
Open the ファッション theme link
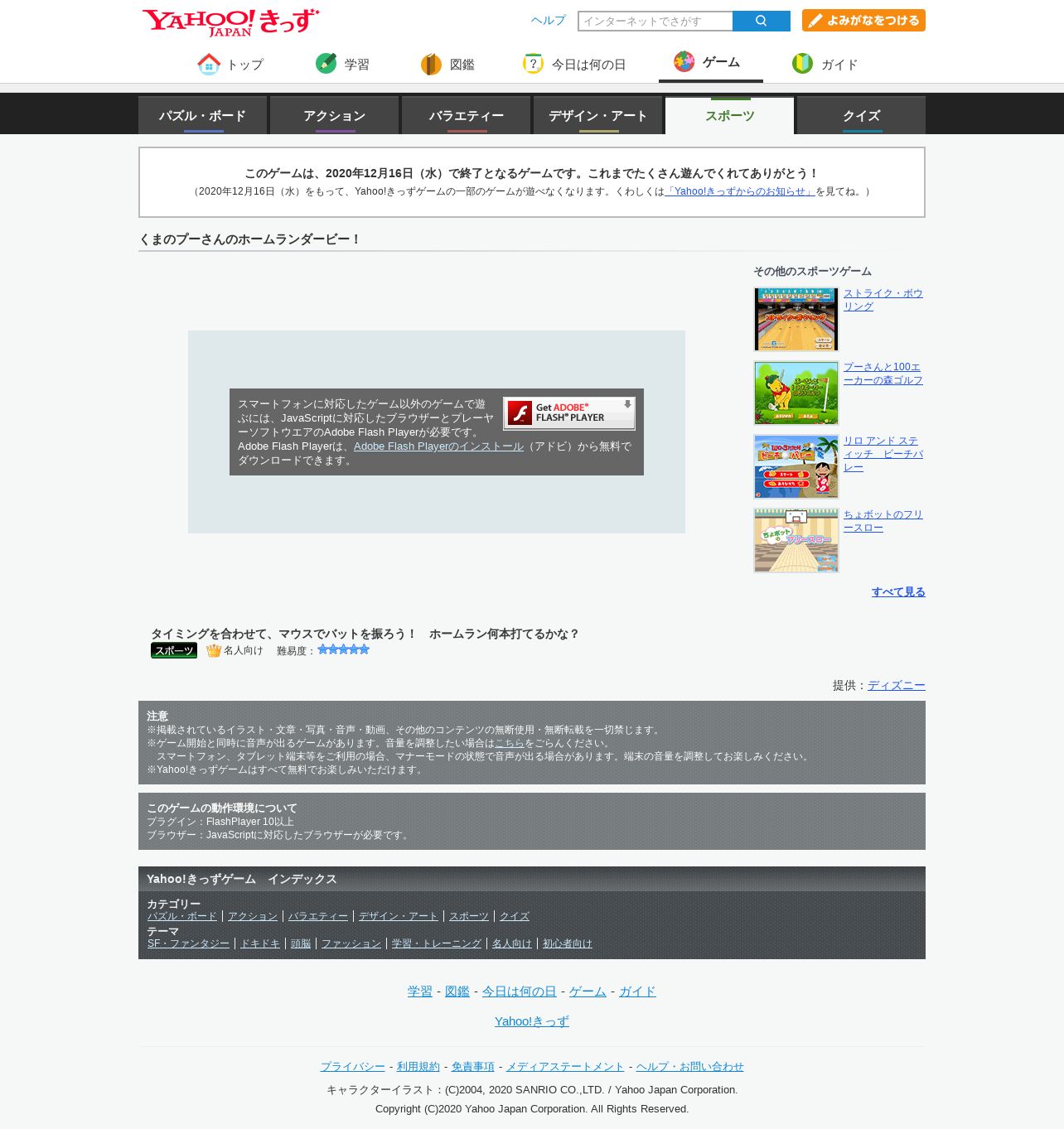(351, 943)
